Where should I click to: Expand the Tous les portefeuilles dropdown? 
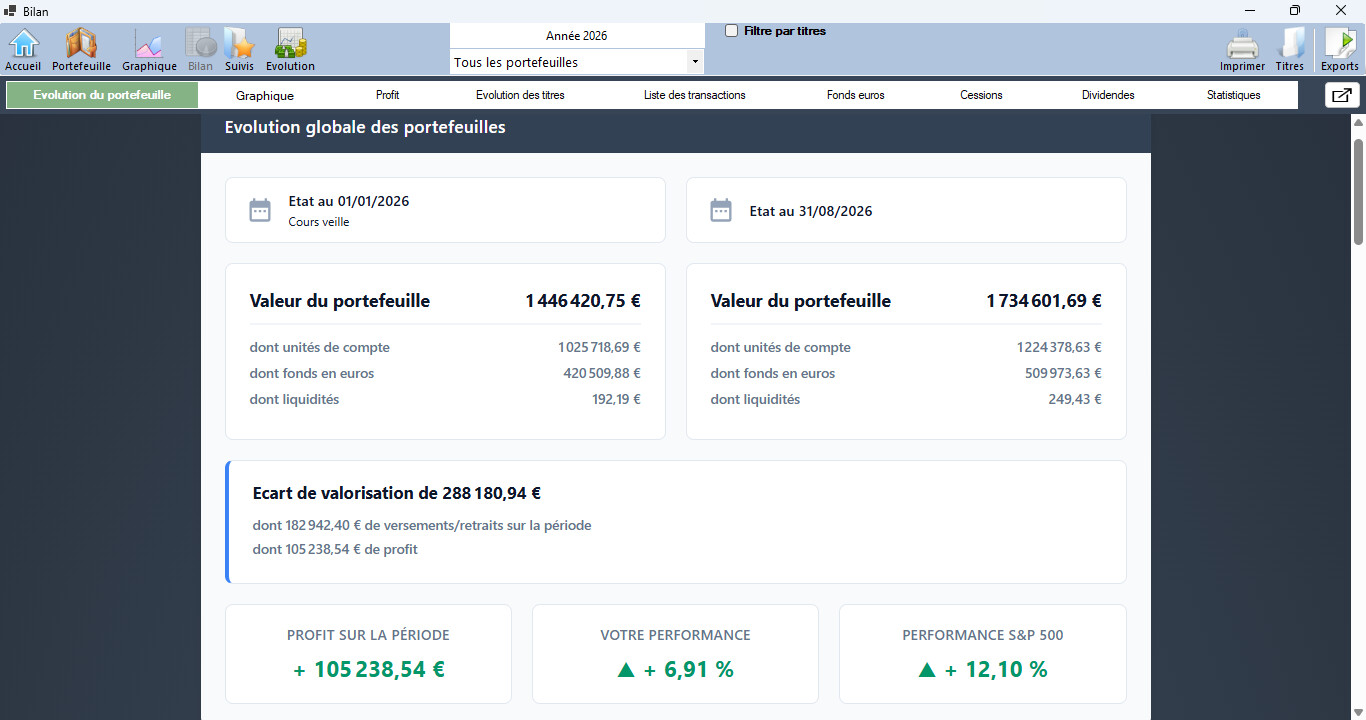click(x=577, y=62)
